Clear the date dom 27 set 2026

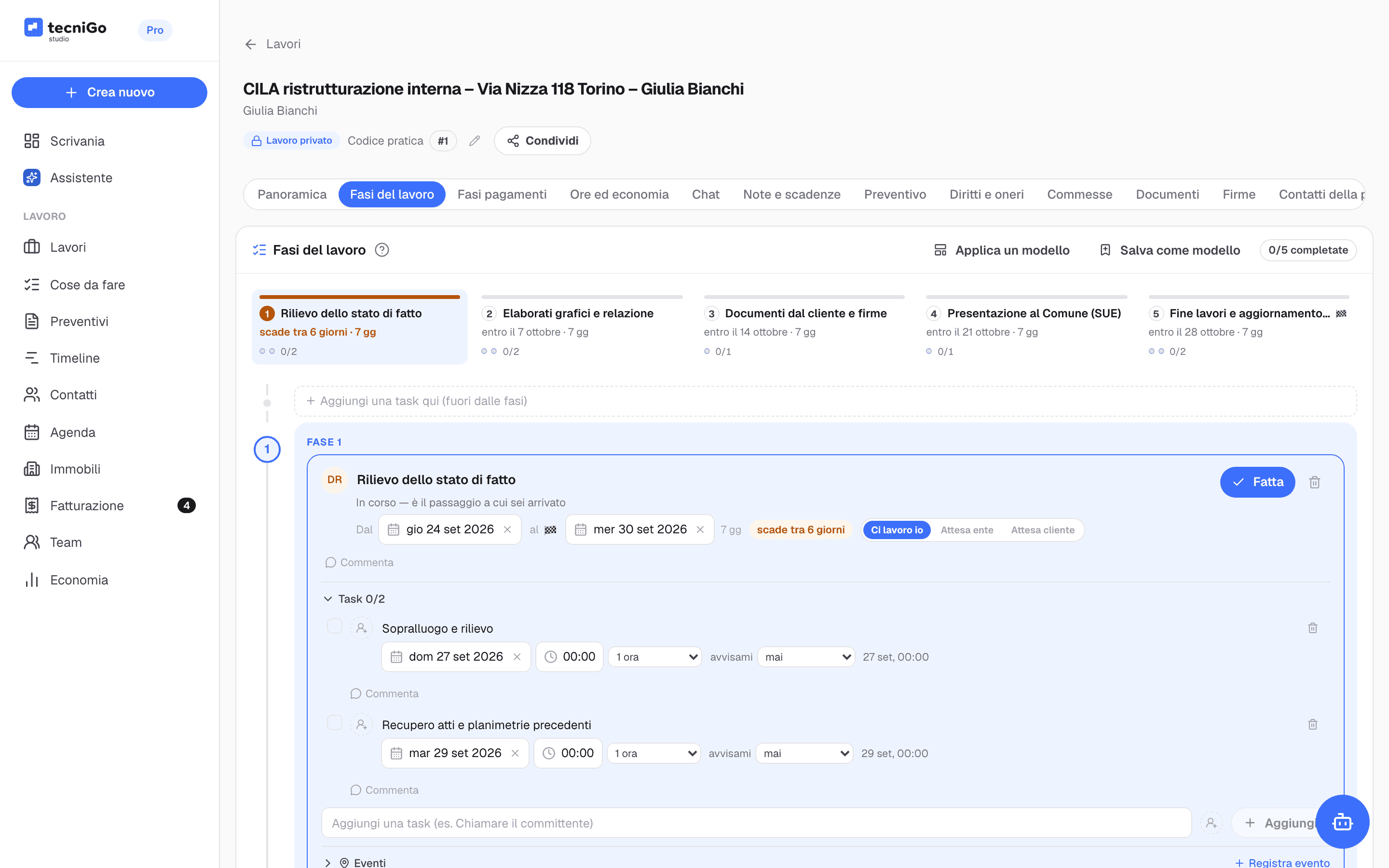coord(517,657)
